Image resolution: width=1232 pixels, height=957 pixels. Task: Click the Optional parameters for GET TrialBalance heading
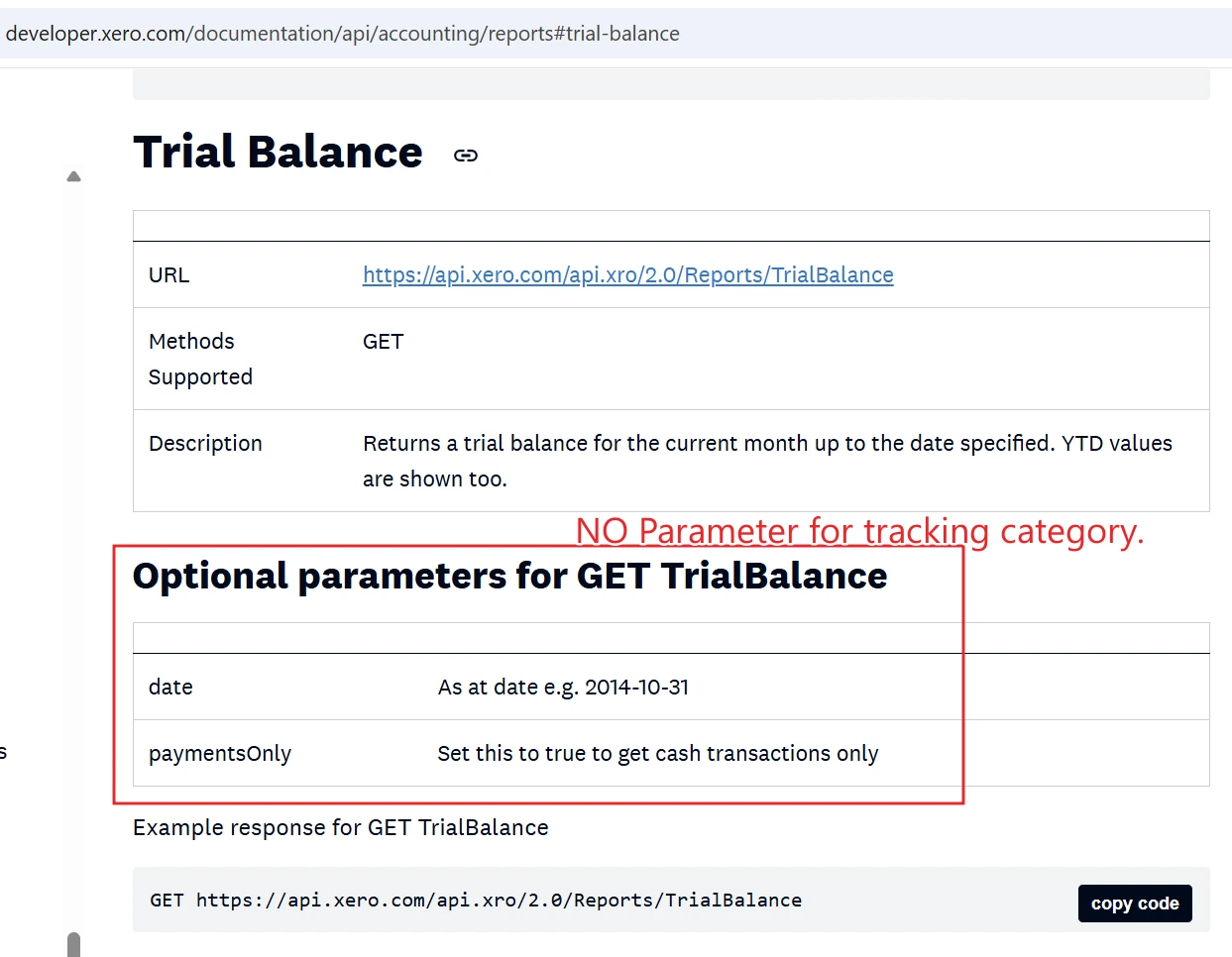[509, 577]
